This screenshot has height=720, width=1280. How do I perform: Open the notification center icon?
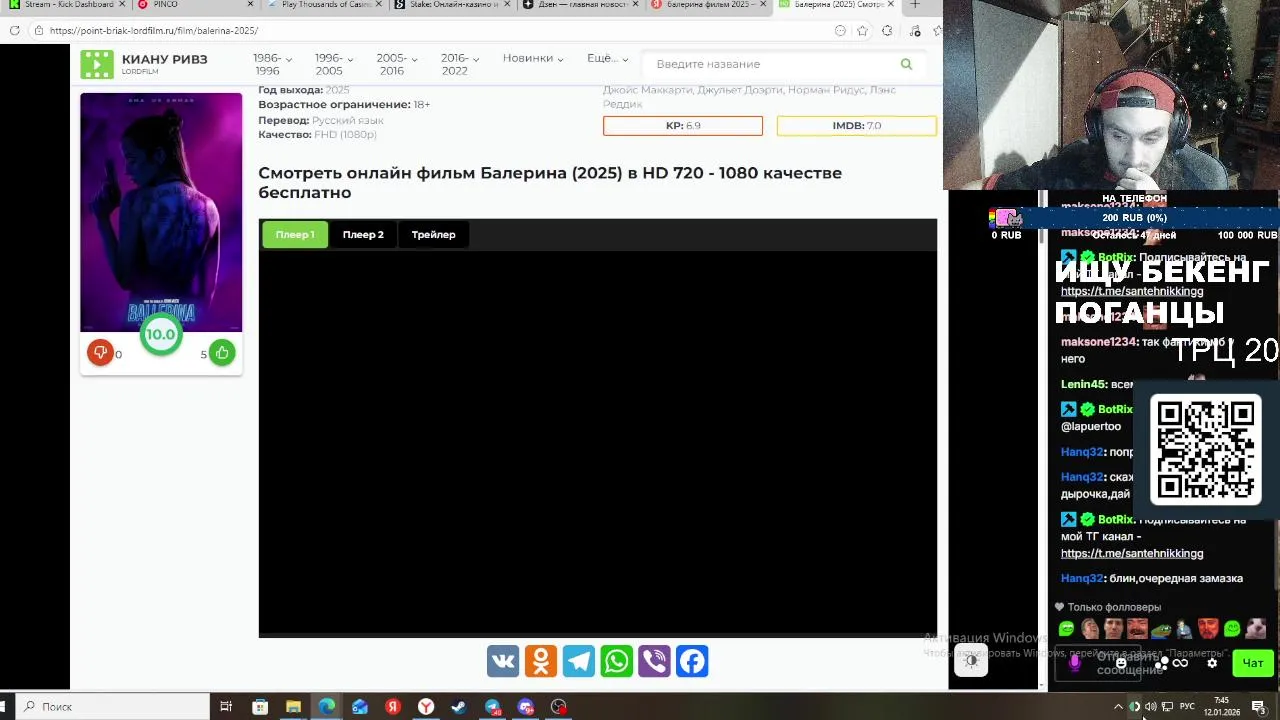pos(1258,707)
